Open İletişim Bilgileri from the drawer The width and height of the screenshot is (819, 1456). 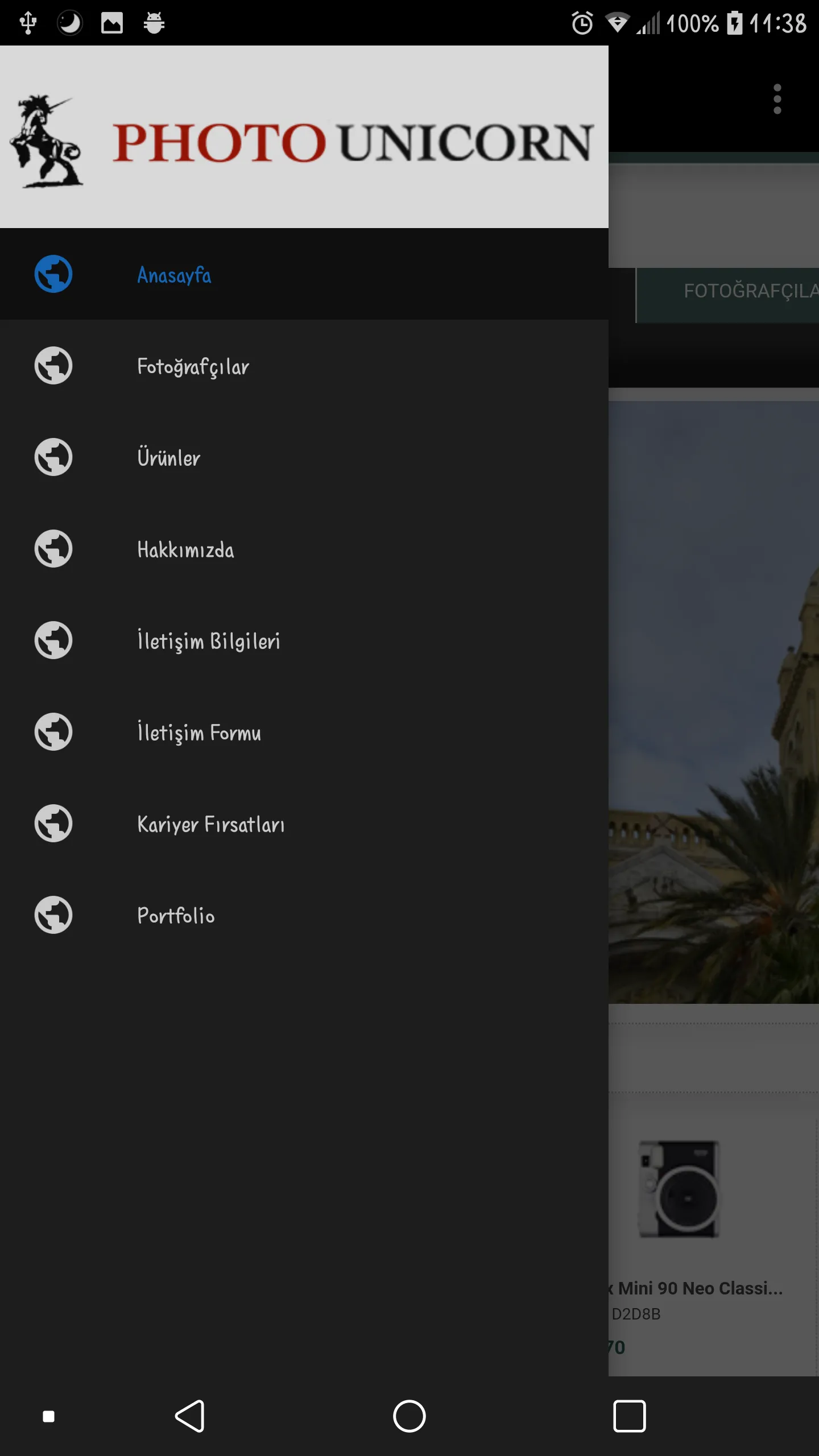(304, 640)
